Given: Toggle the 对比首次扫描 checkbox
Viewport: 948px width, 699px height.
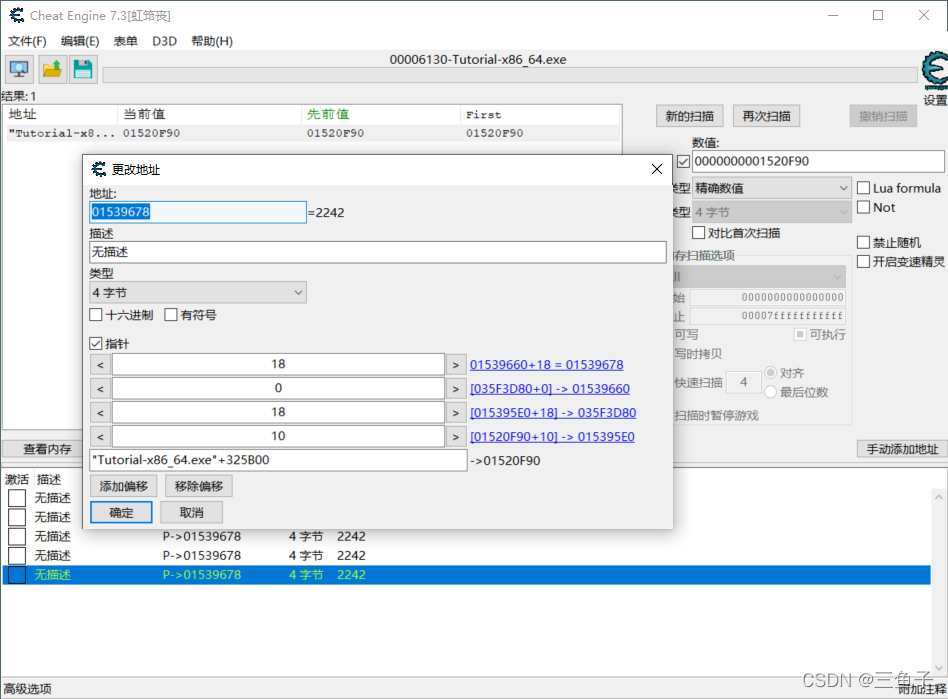Looking at the screenshot, I should click(x=698, y=233).
